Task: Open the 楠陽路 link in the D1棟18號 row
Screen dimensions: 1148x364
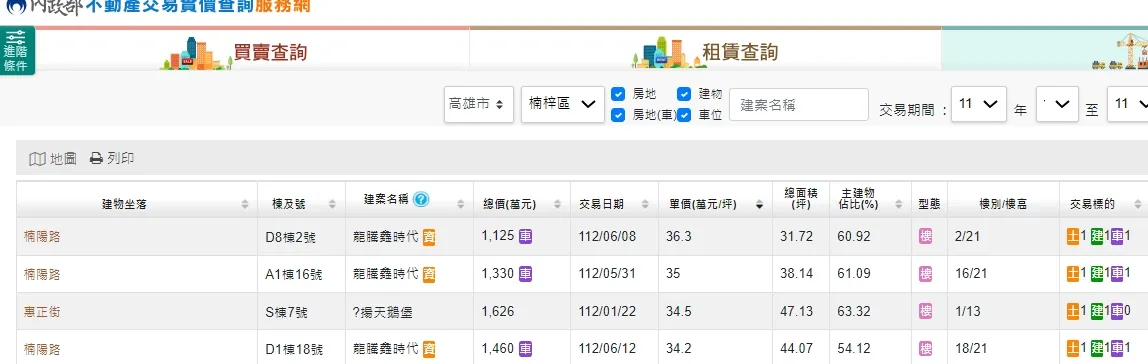Action: pyautogui.click(x=42, y=349)
